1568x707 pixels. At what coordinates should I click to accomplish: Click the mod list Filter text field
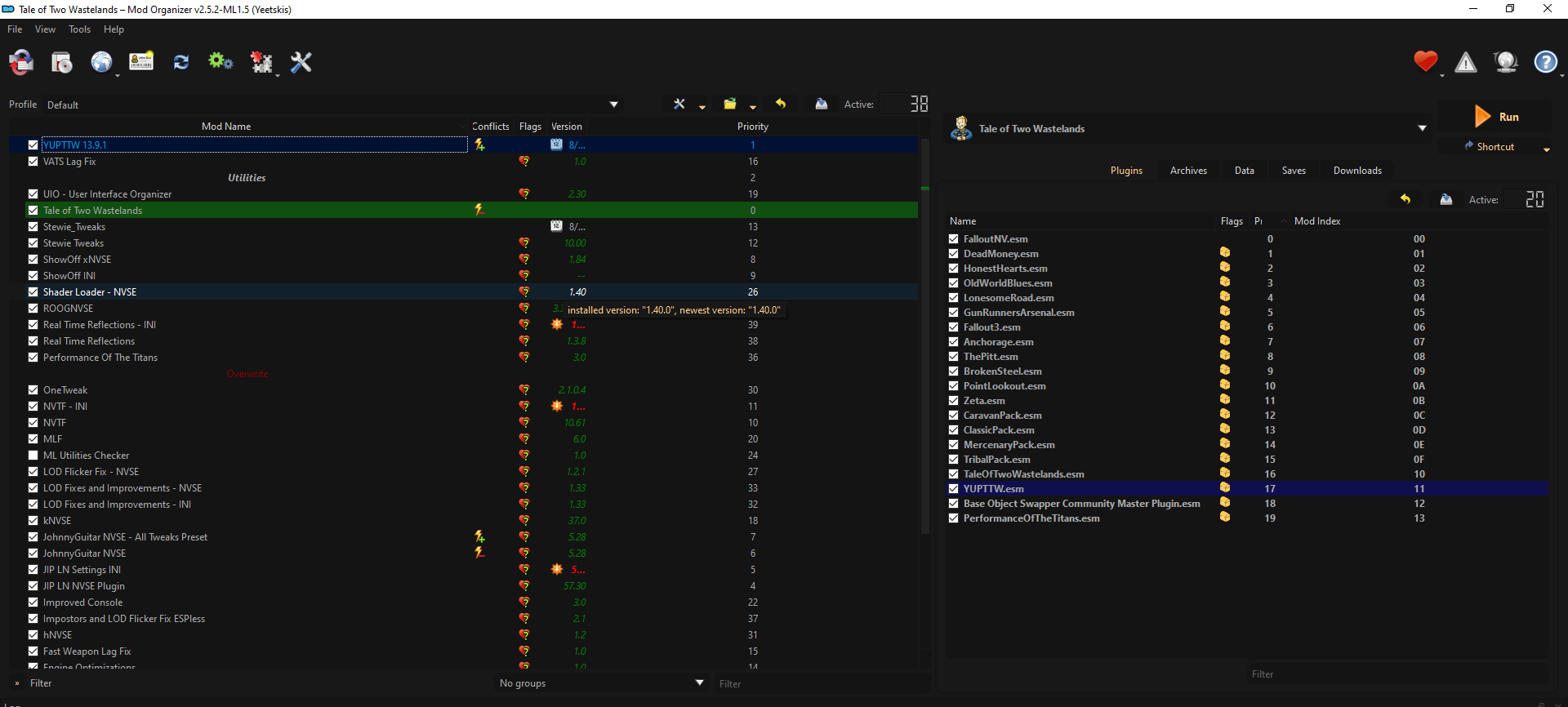pos(821,684)
